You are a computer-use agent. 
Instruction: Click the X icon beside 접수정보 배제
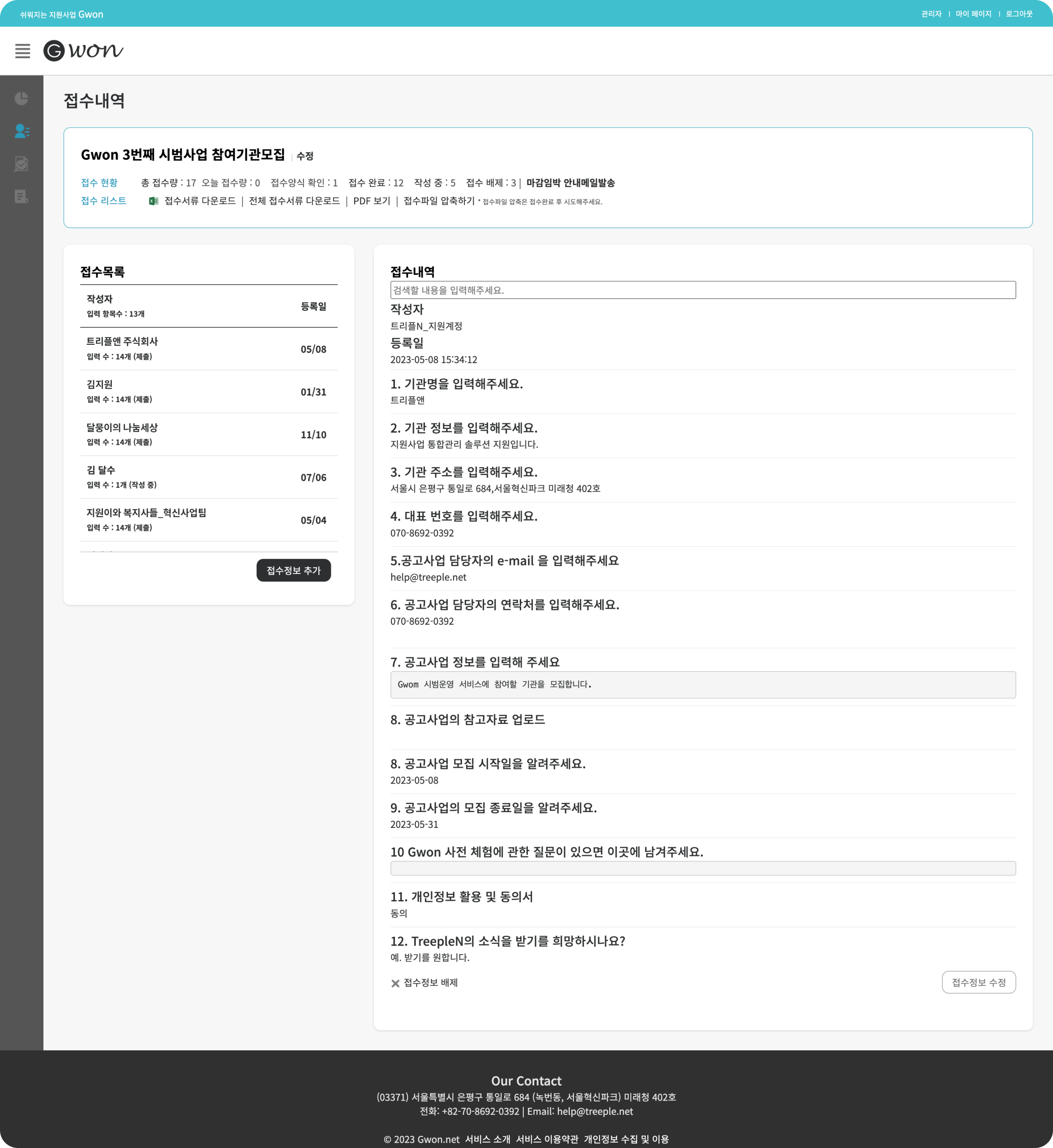[395, 983]
